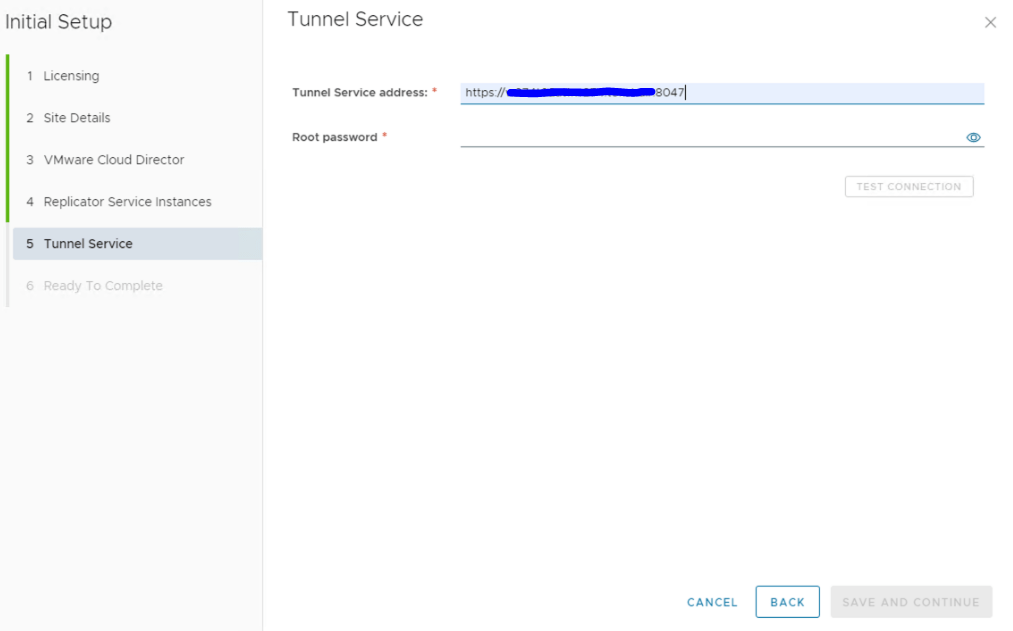This screenshot has width=1013, height=631.
Task: Open the Site Details step
Action: pos(77,118)
